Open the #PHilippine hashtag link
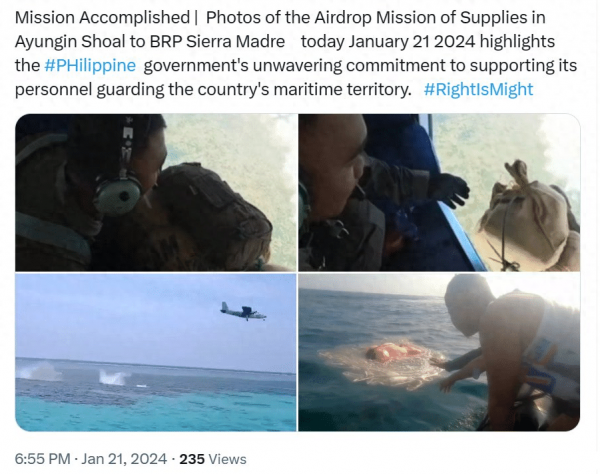 click(90, 65)
